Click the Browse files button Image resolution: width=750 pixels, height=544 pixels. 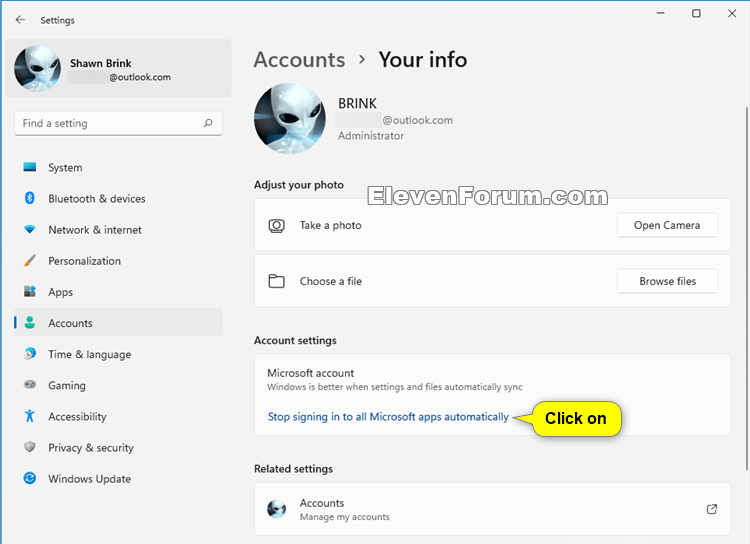pyautogui.click(x=667, y=281)
